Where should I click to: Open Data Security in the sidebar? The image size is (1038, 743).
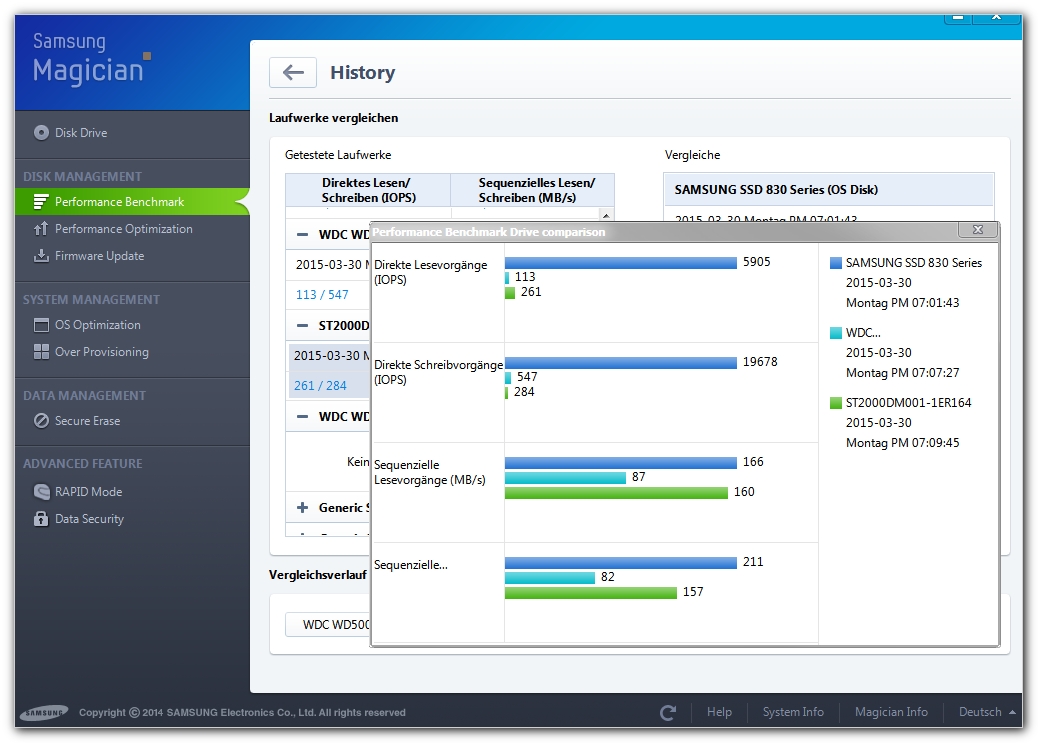89,519
